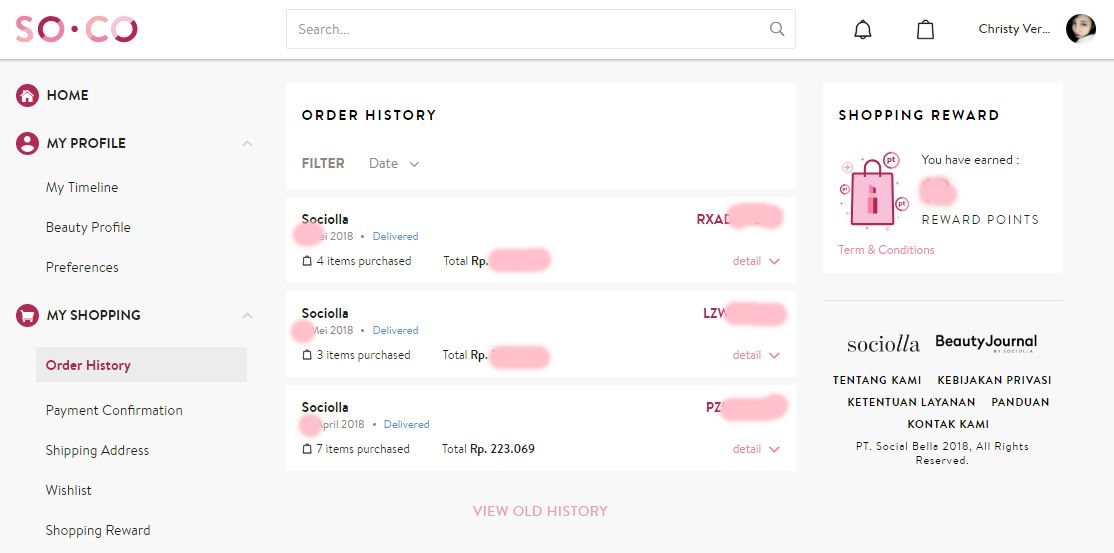Click the Kebijakan Privasi footer link
The width and height of the screenshot is (1114, 553).
(x=994, y=380)
